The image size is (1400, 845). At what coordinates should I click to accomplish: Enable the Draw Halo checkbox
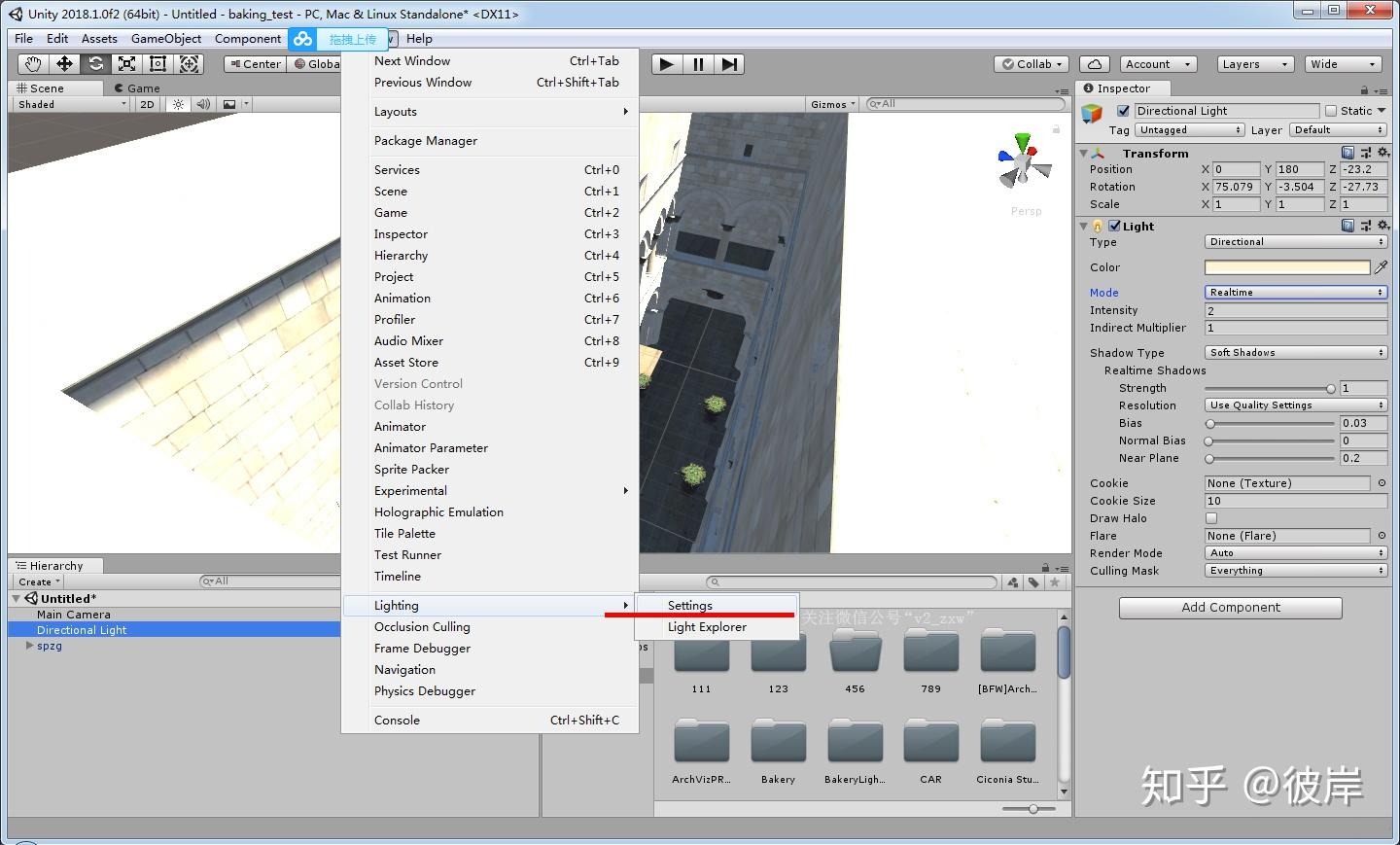point(1211,518)
